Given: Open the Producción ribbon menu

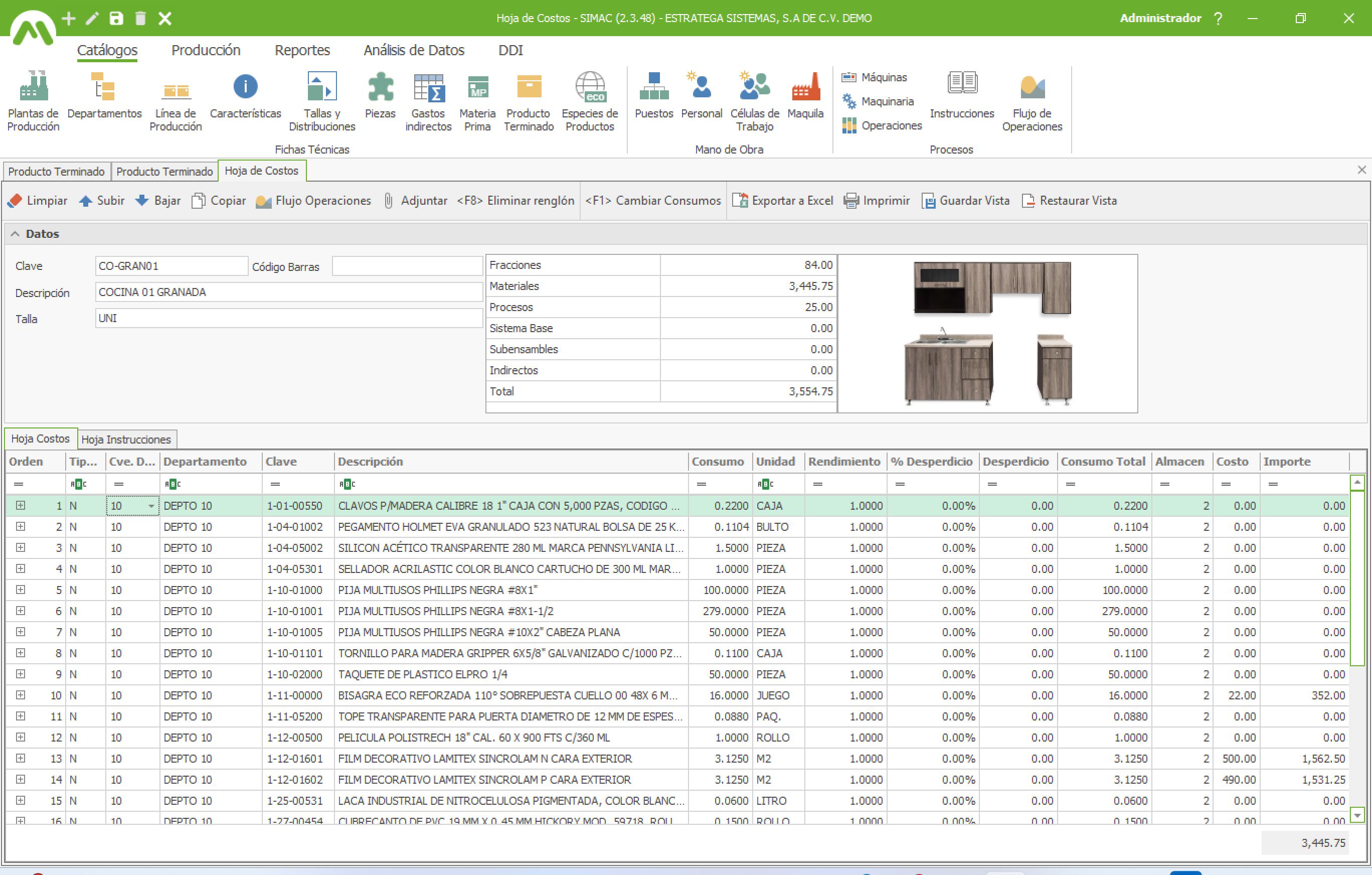Looking at the screenshot, I should 206,50.
